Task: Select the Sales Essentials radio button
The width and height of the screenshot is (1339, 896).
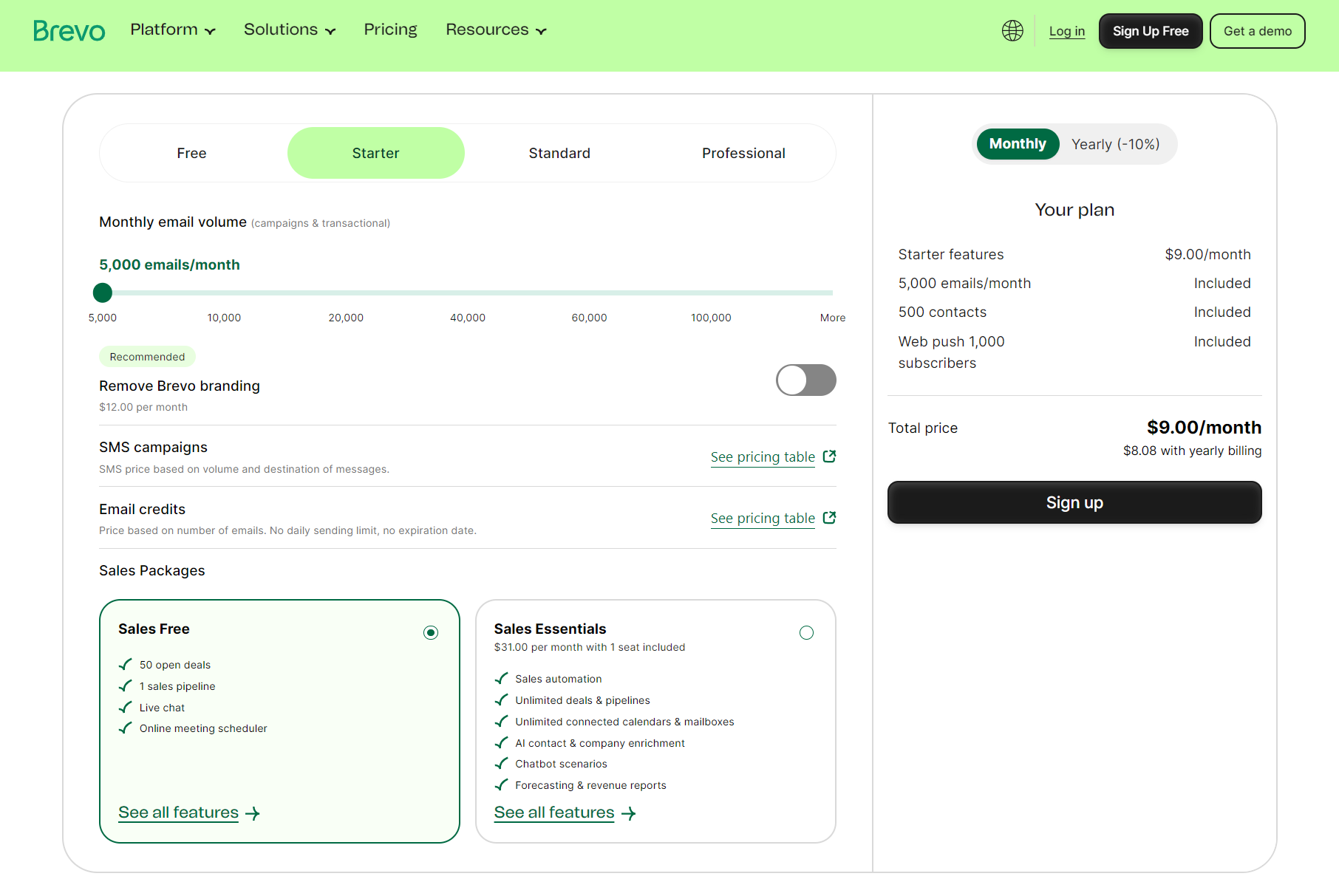Action: [806, 632]
